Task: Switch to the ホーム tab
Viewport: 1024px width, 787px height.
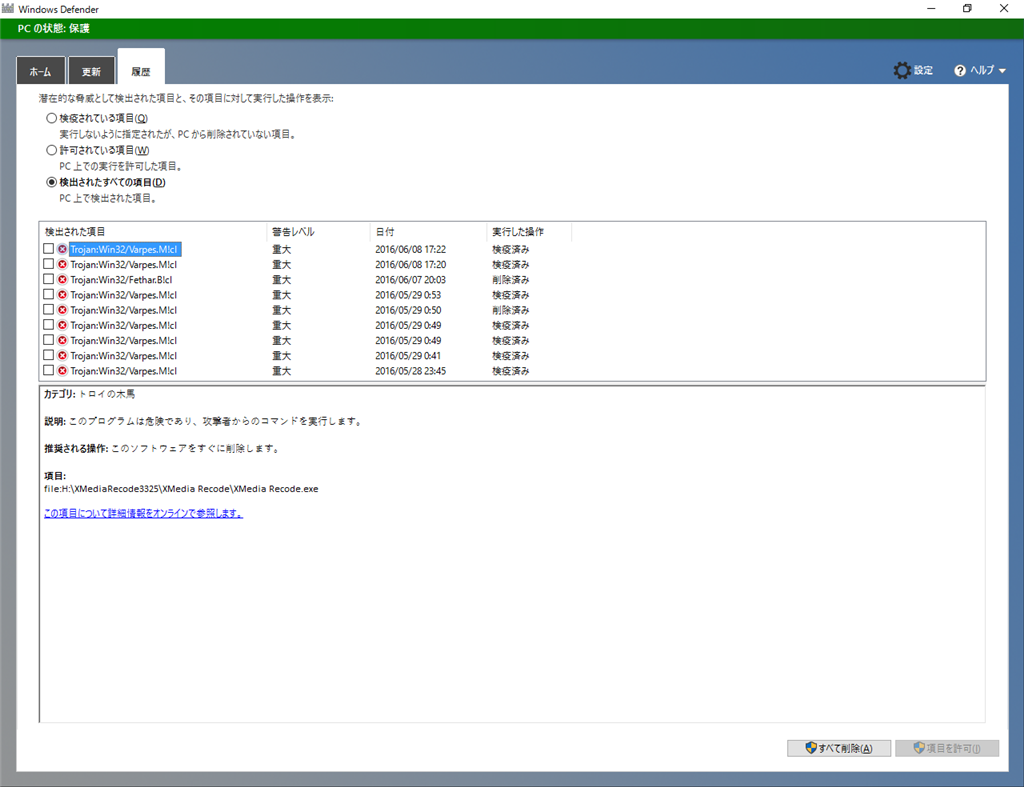Action: pos(40,71)
